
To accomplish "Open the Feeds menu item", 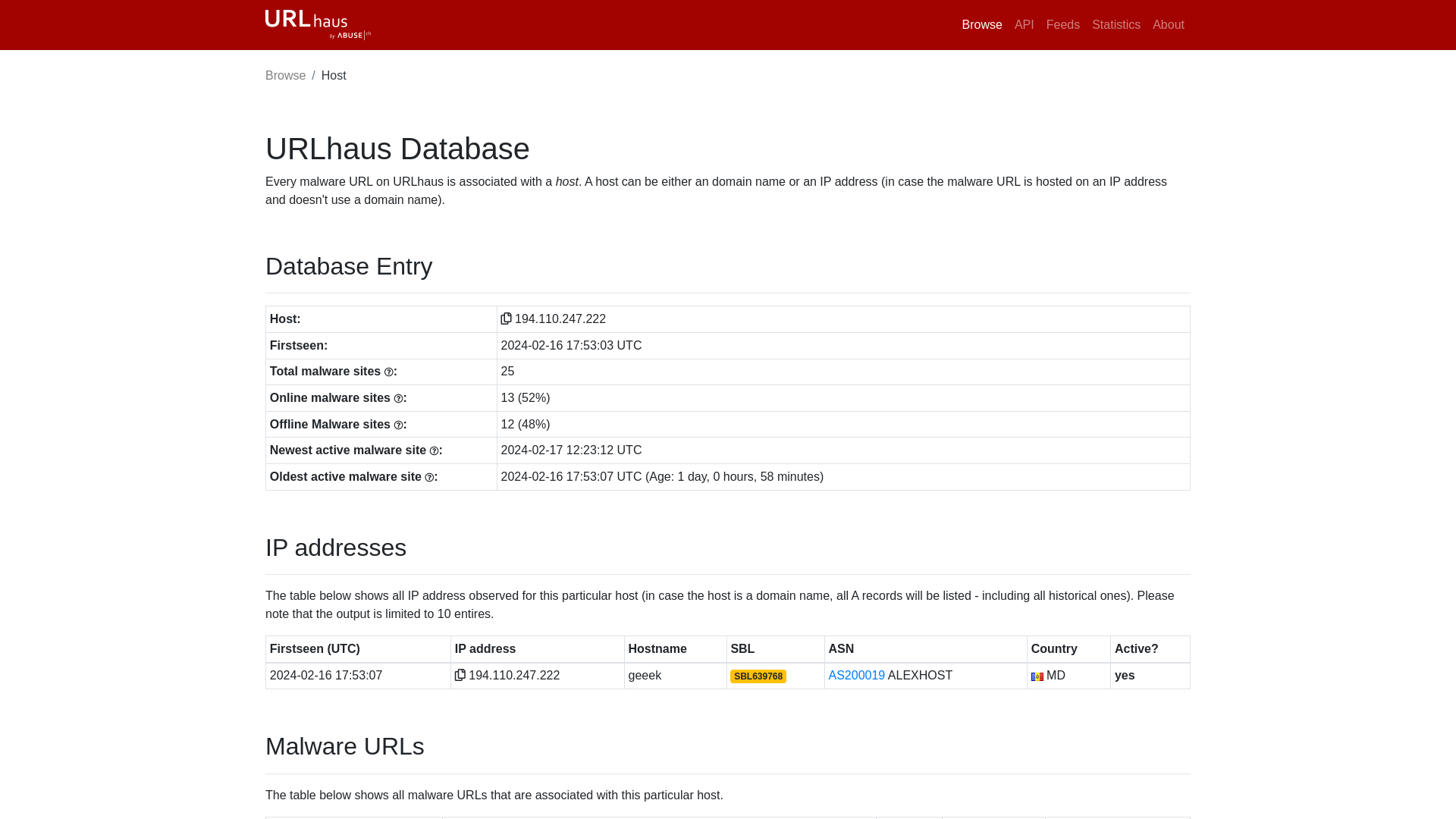I will point(1062,25).
